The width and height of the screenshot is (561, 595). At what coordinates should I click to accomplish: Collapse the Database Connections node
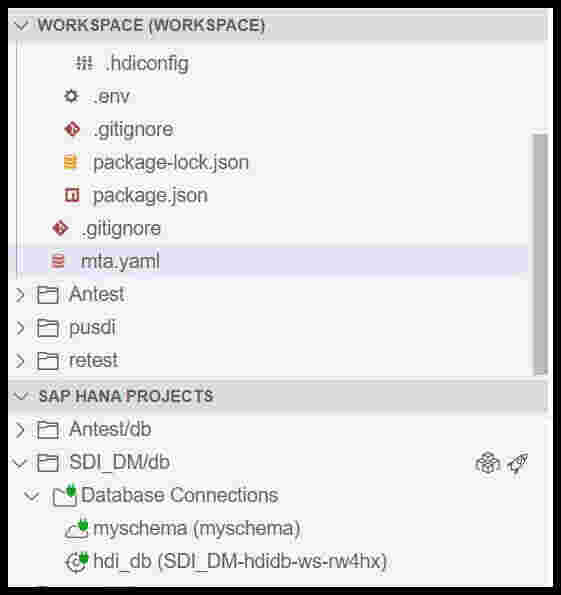[x=31, y=495]
